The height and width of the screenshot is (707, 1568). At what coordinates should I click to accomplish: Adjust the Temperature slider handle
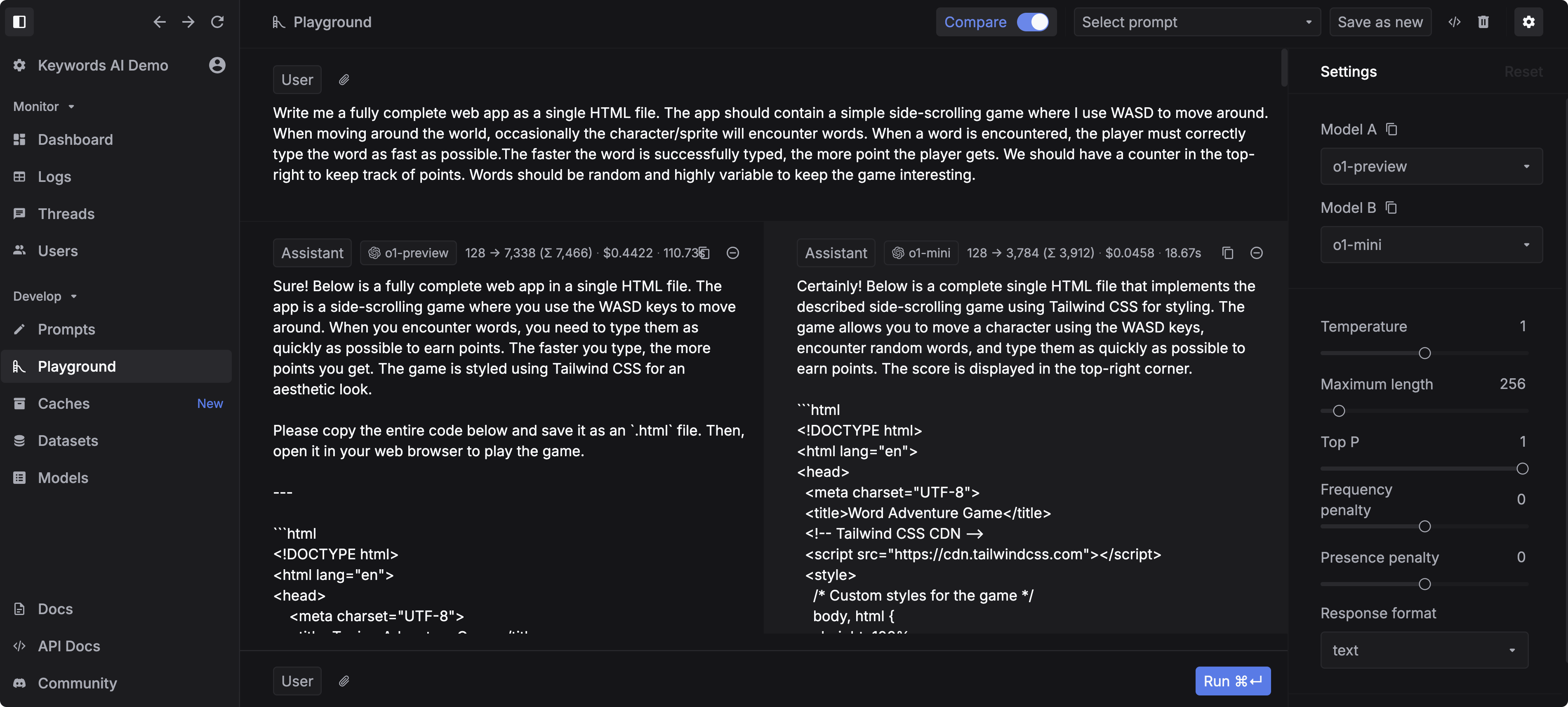click(x=1424, y=353)
